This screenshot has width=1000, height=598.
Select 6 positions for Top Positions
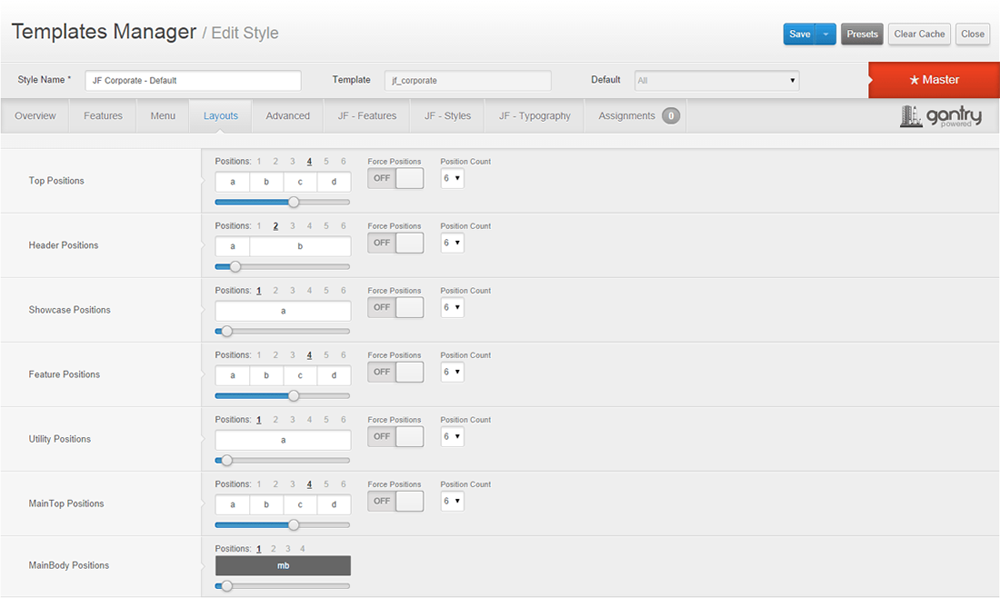(x=343, y=161)
